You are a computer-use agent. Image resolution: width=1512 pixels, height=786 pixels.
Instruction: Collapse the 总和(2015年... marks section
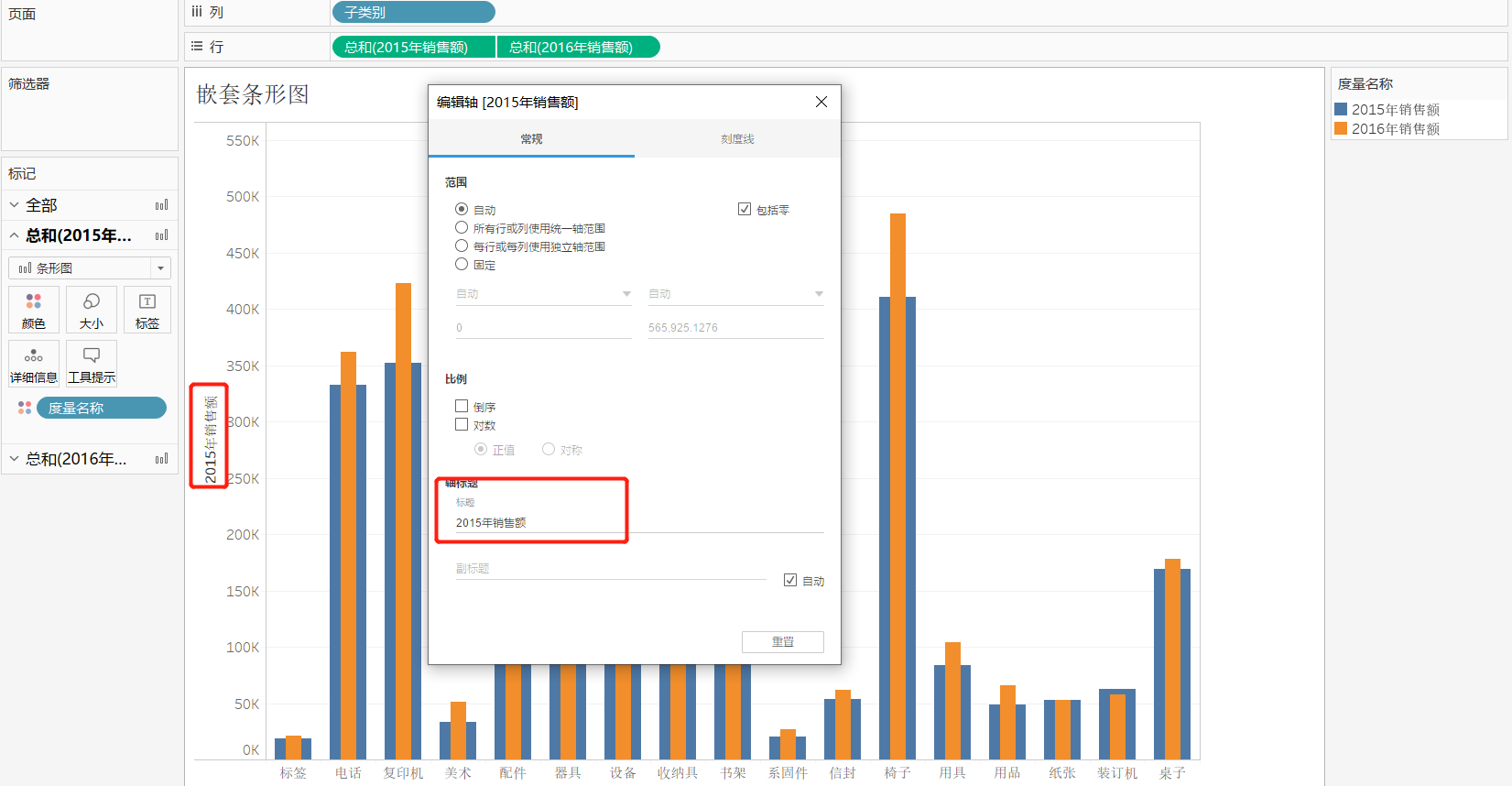[15, 235]
